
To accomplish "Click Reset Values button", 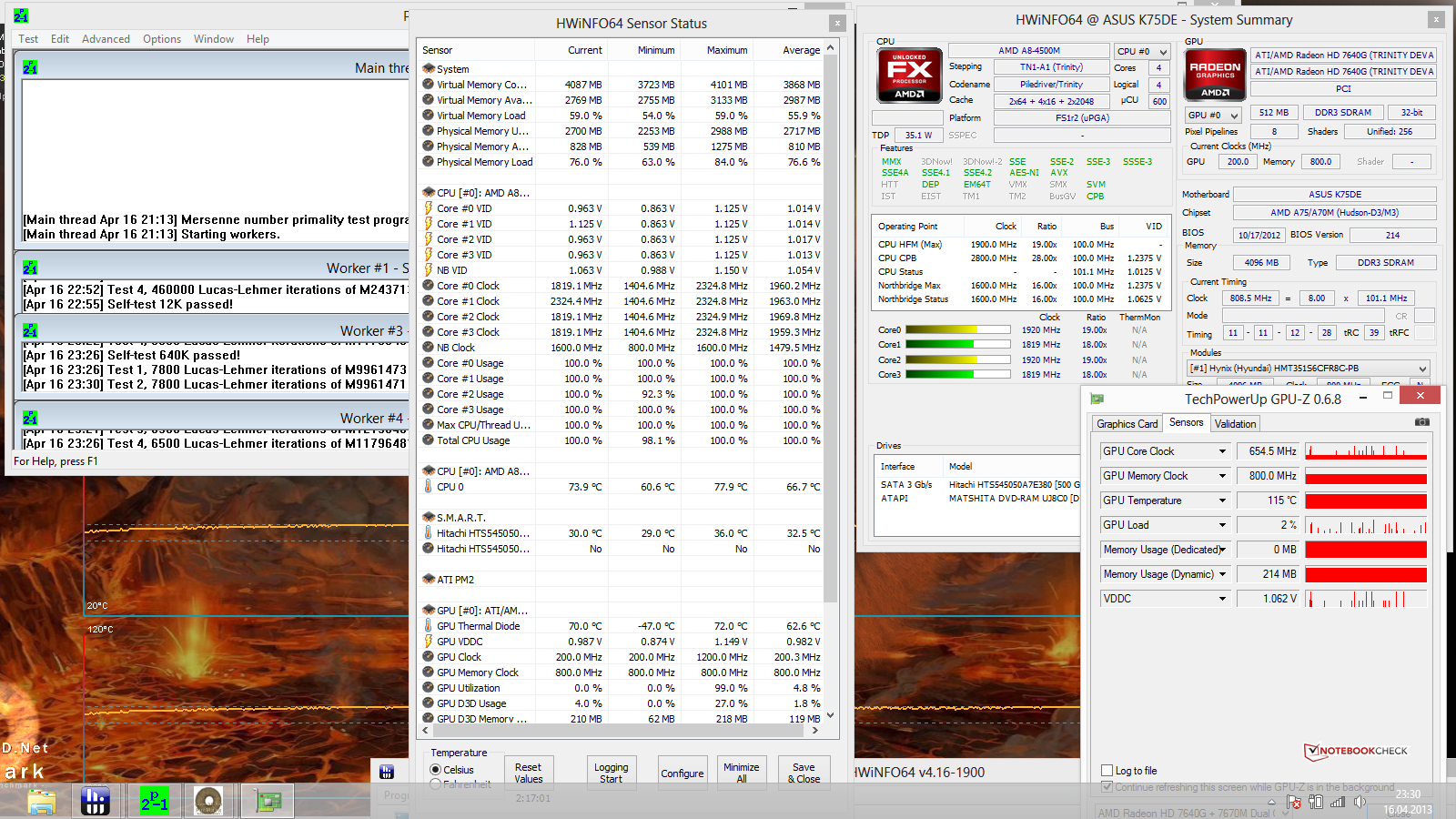I will 528,773.
